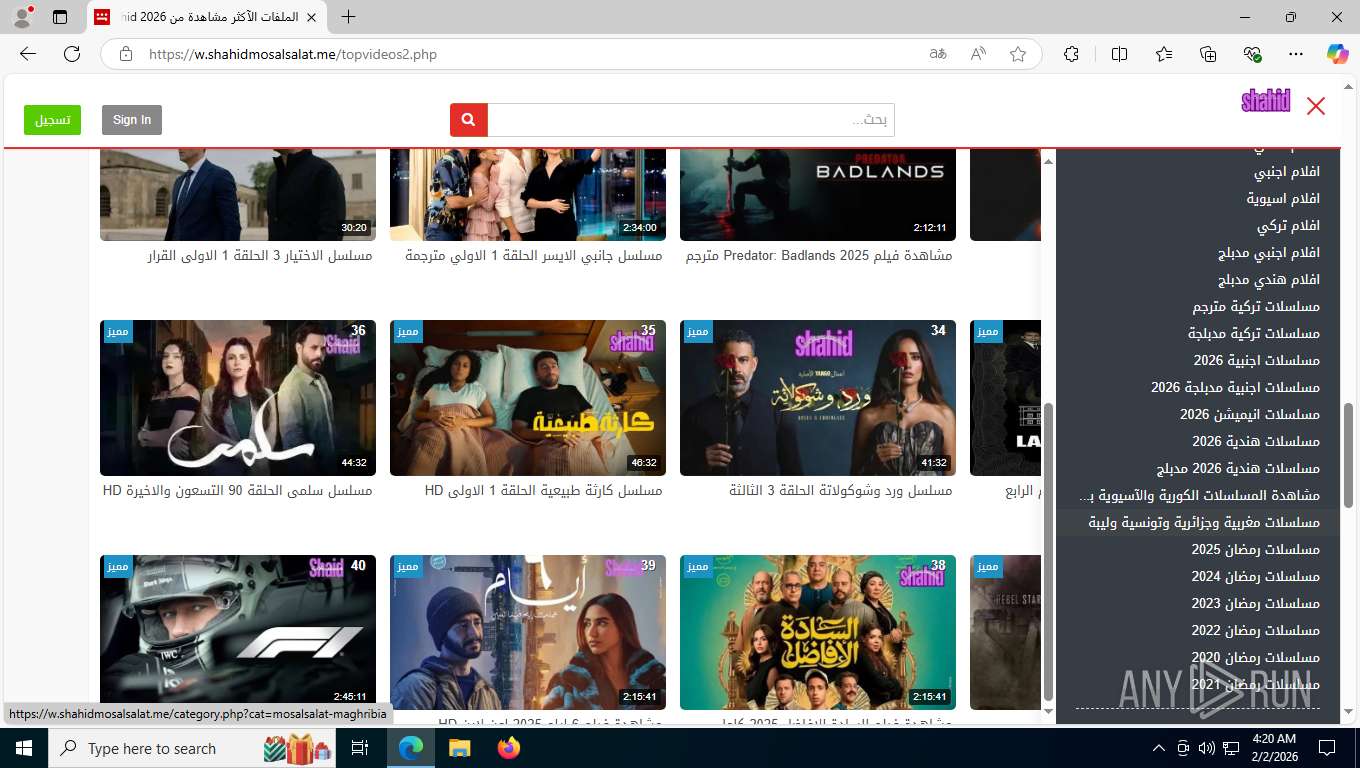Open the browser profile avatar

click(x=22, y=17)
